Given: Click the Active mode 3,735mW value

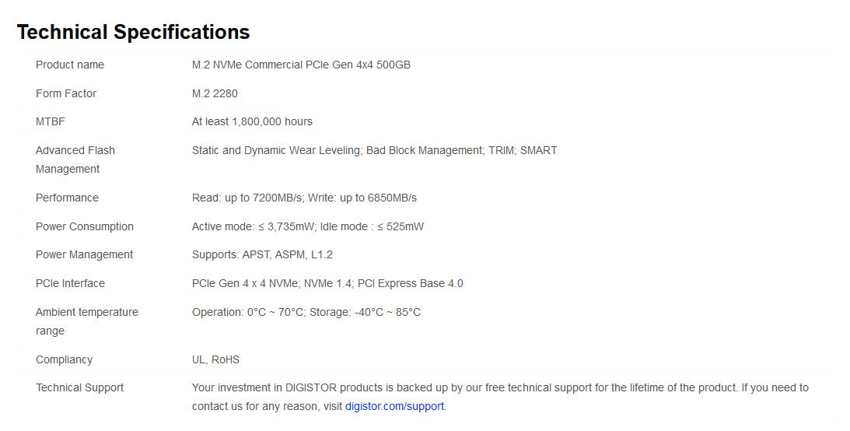Looking at the screenshot, I should click(253, 227).
